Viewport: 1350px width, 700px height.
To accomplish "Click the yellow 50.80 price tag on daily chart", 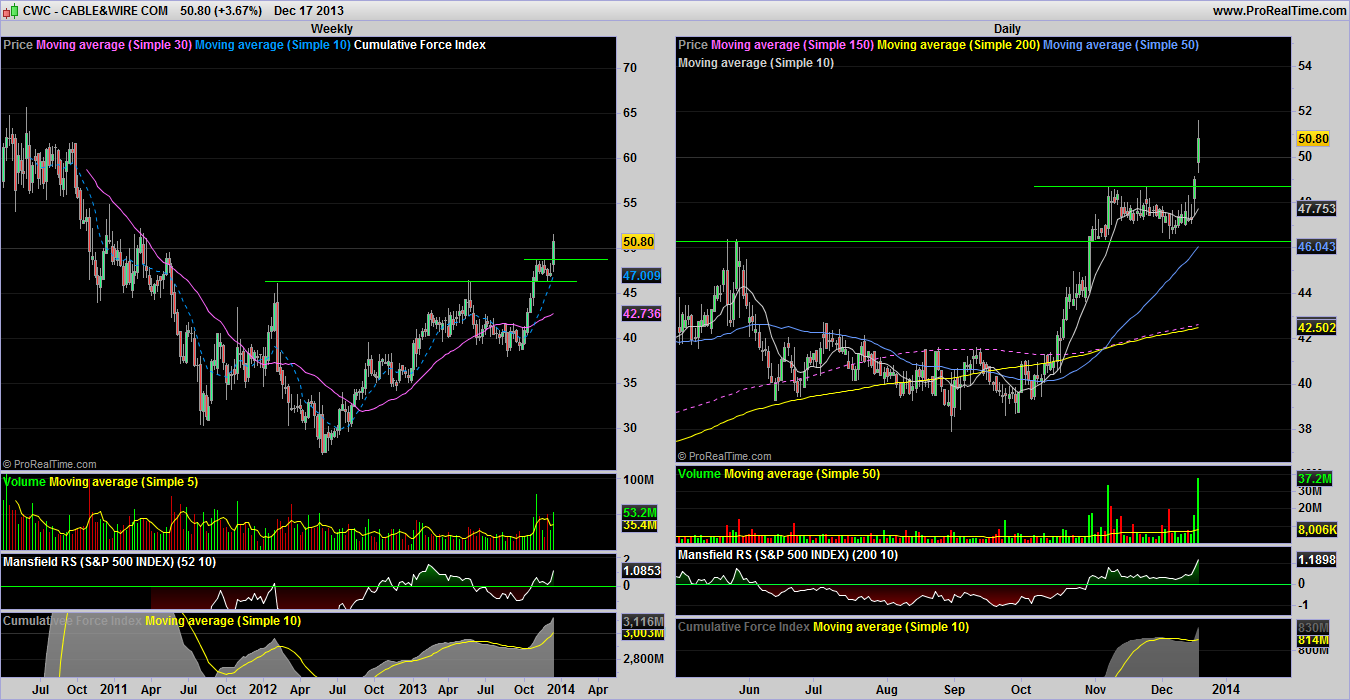I will [1311, 139].
